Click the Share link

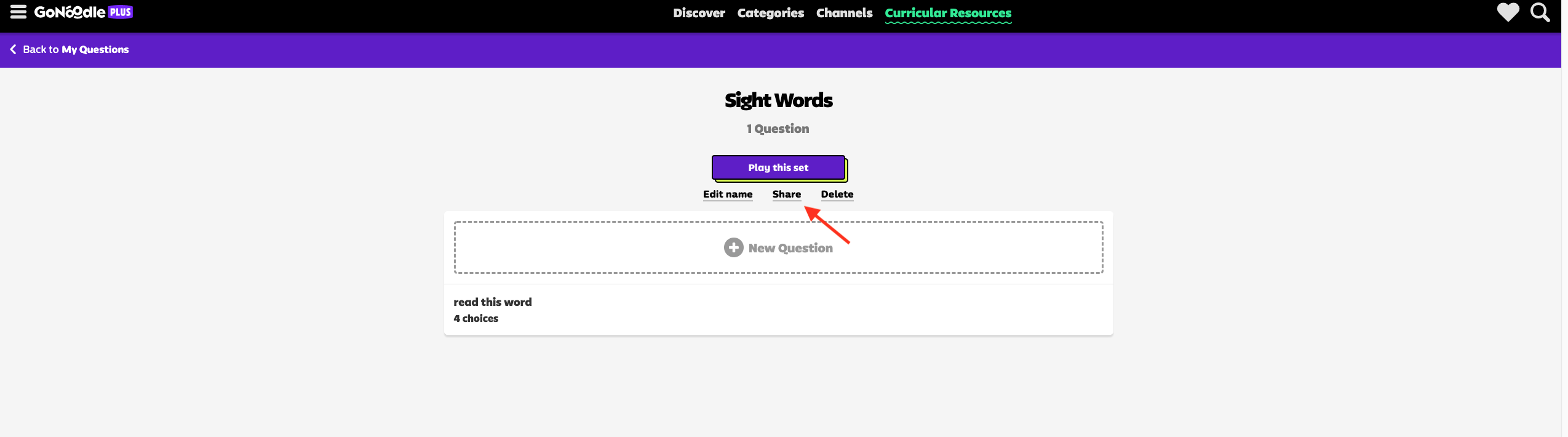point(787,194)
